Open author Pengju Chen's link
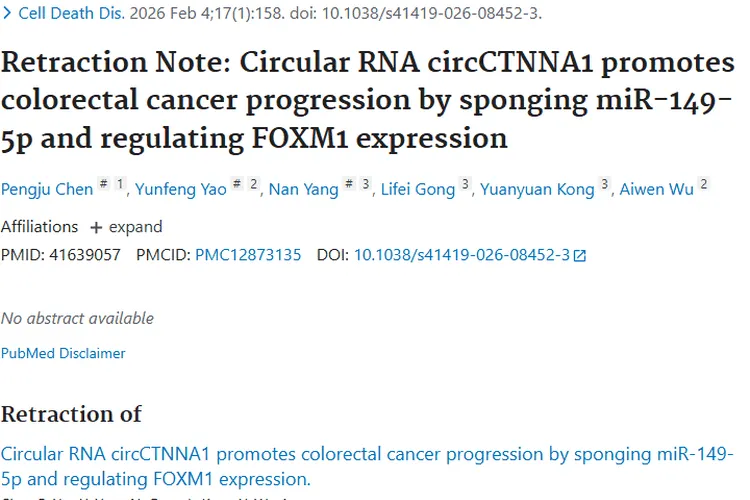This screenshot has width=750, height=500. [x=47, y=190]
